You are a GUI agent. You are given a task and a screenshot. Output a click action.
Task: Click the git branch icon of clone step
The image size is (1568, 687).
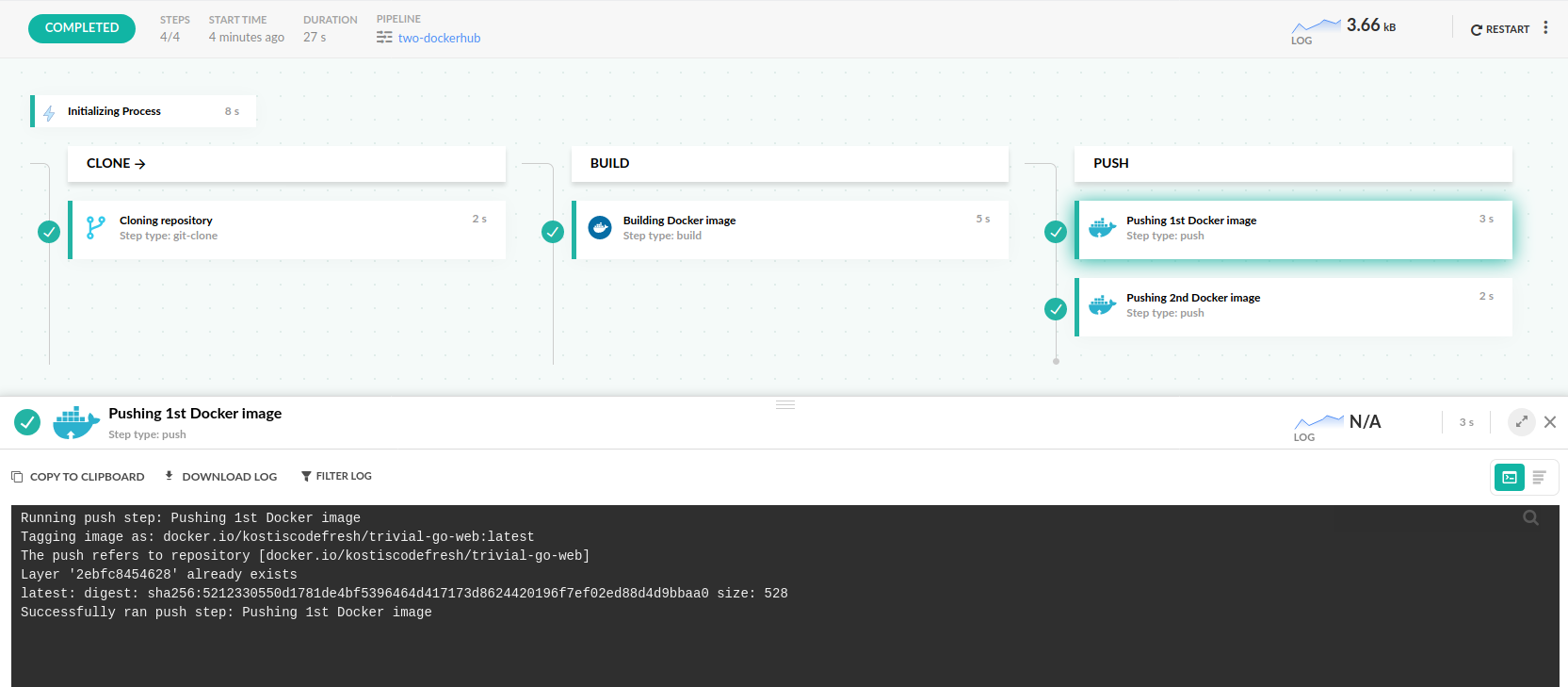click(95, 228)
